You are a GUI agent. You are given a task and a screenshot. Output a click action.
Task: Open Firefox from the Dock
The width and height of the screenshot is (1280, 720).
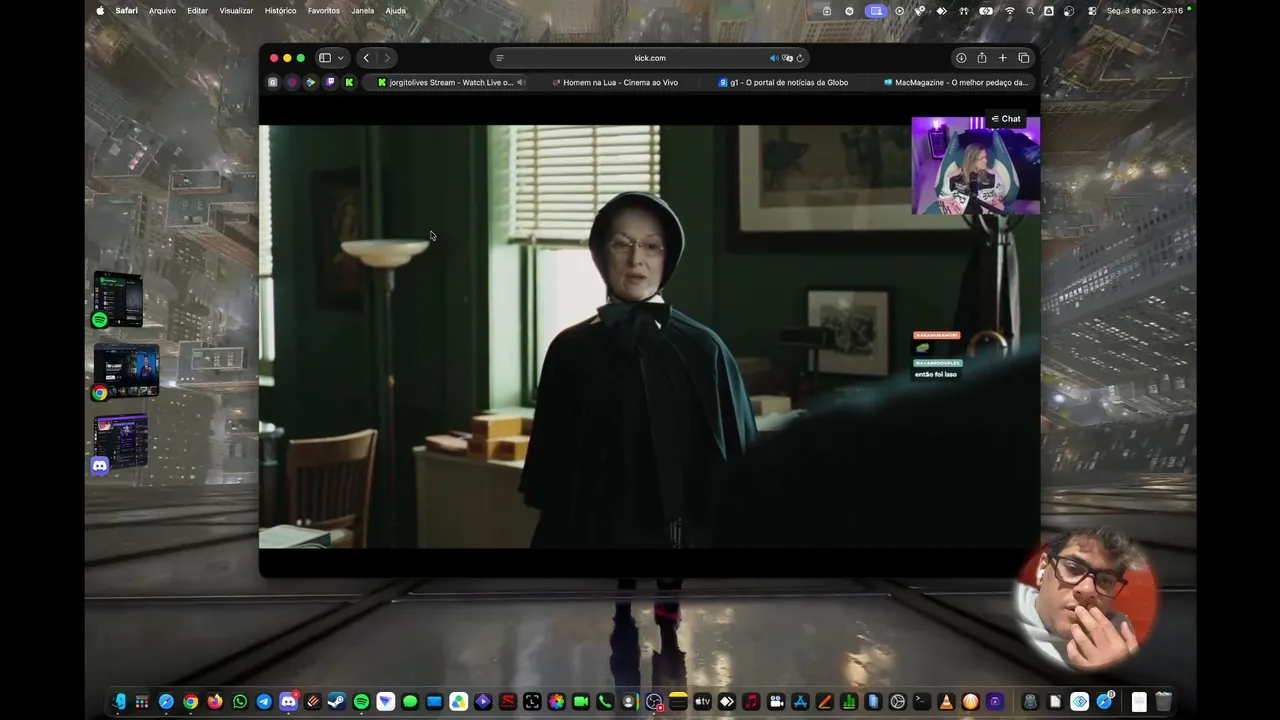pos(215,702)
